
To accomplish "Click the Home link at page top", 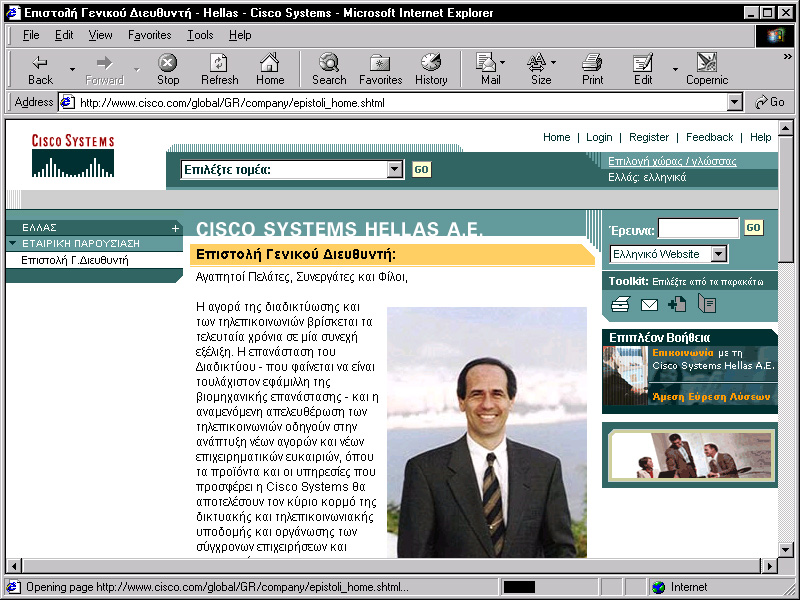I will [556, 137].
